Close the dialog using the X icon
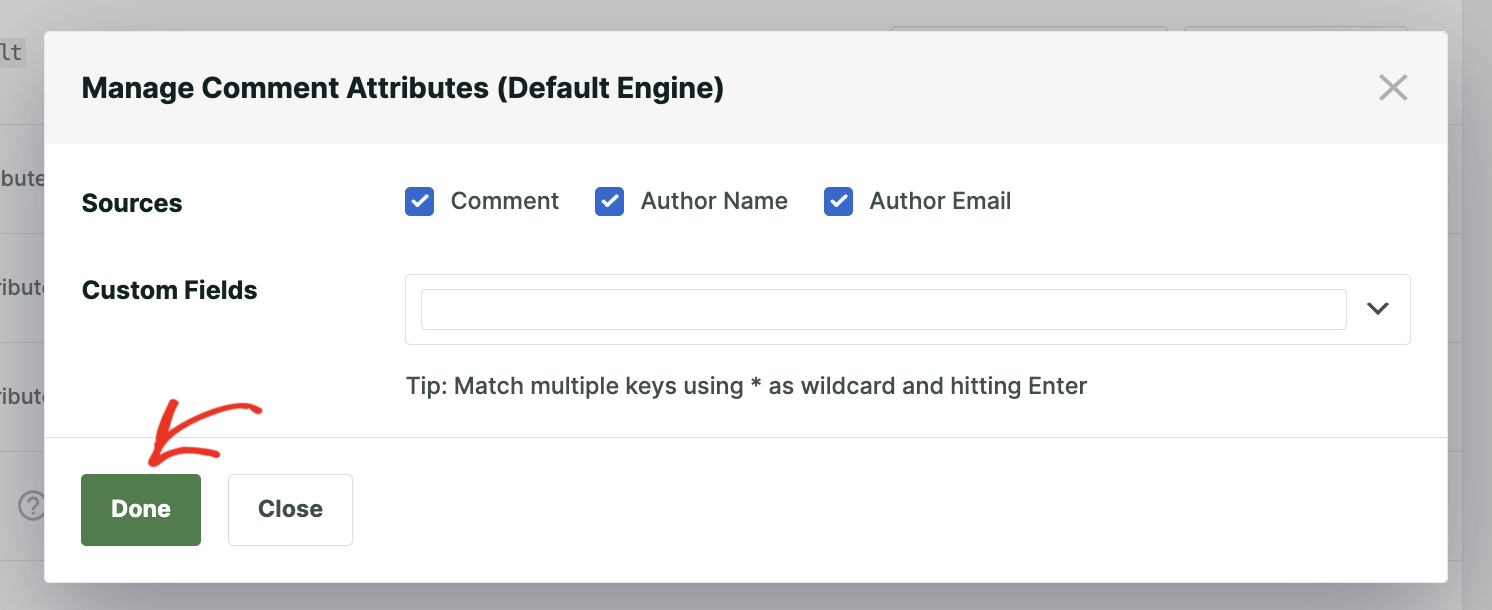Screen dimensions: 1492x610 pyautogui.click(x=1393, y=87)
